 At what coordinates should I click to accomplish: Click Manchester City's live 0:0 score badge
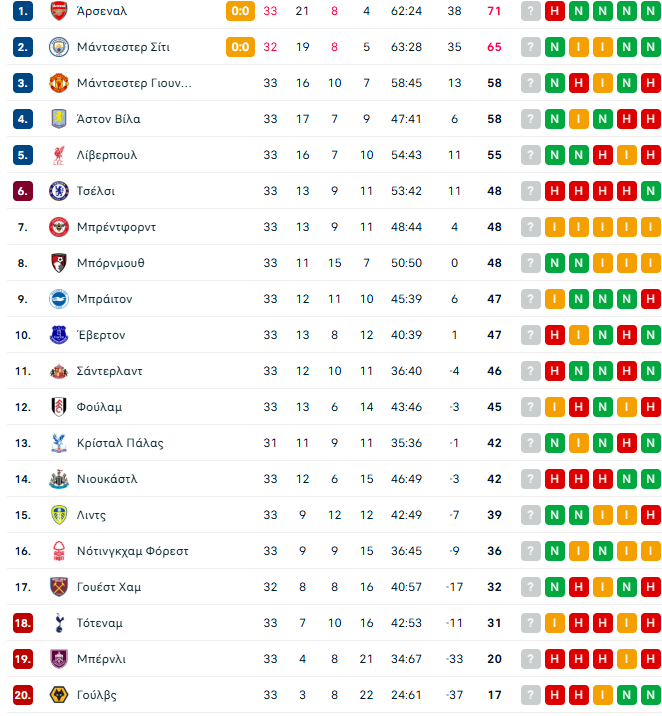[240, 47]
